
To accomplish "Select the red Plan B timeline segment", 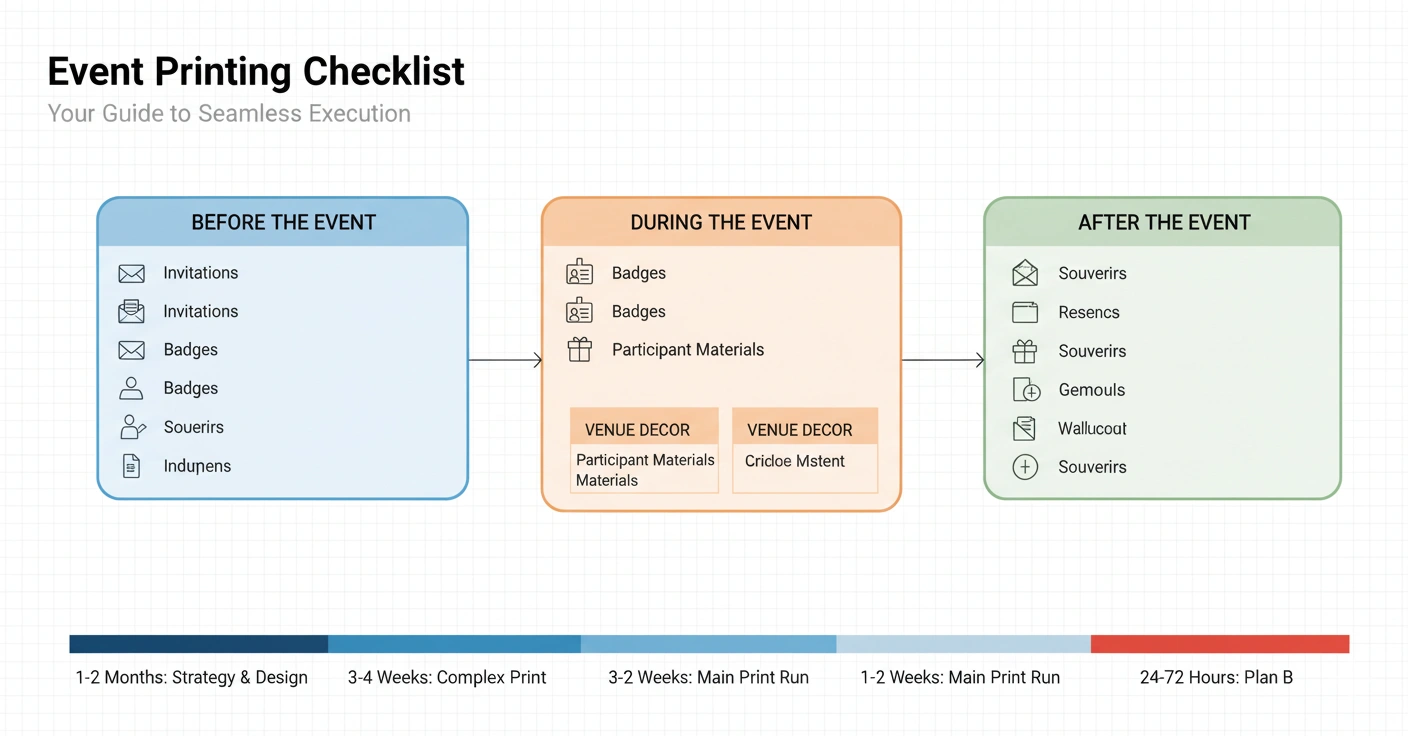I will tap(1219, 644).
